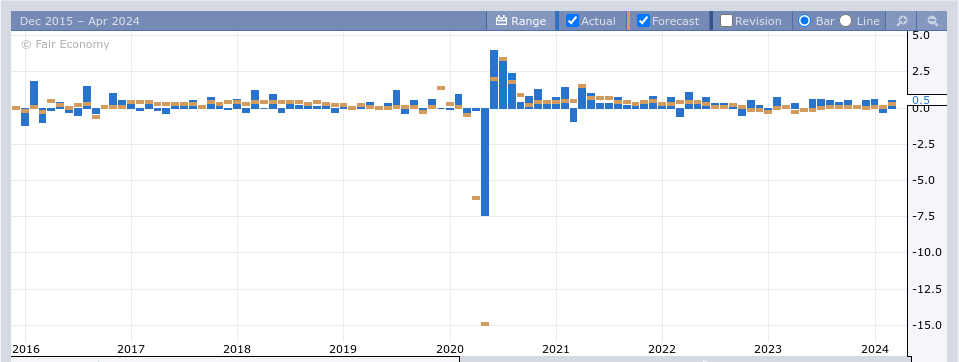Select the large negative blue bar in 2020
Viewport: 959px width, 362px height.
pyautogui.click(x=485, y=162)
